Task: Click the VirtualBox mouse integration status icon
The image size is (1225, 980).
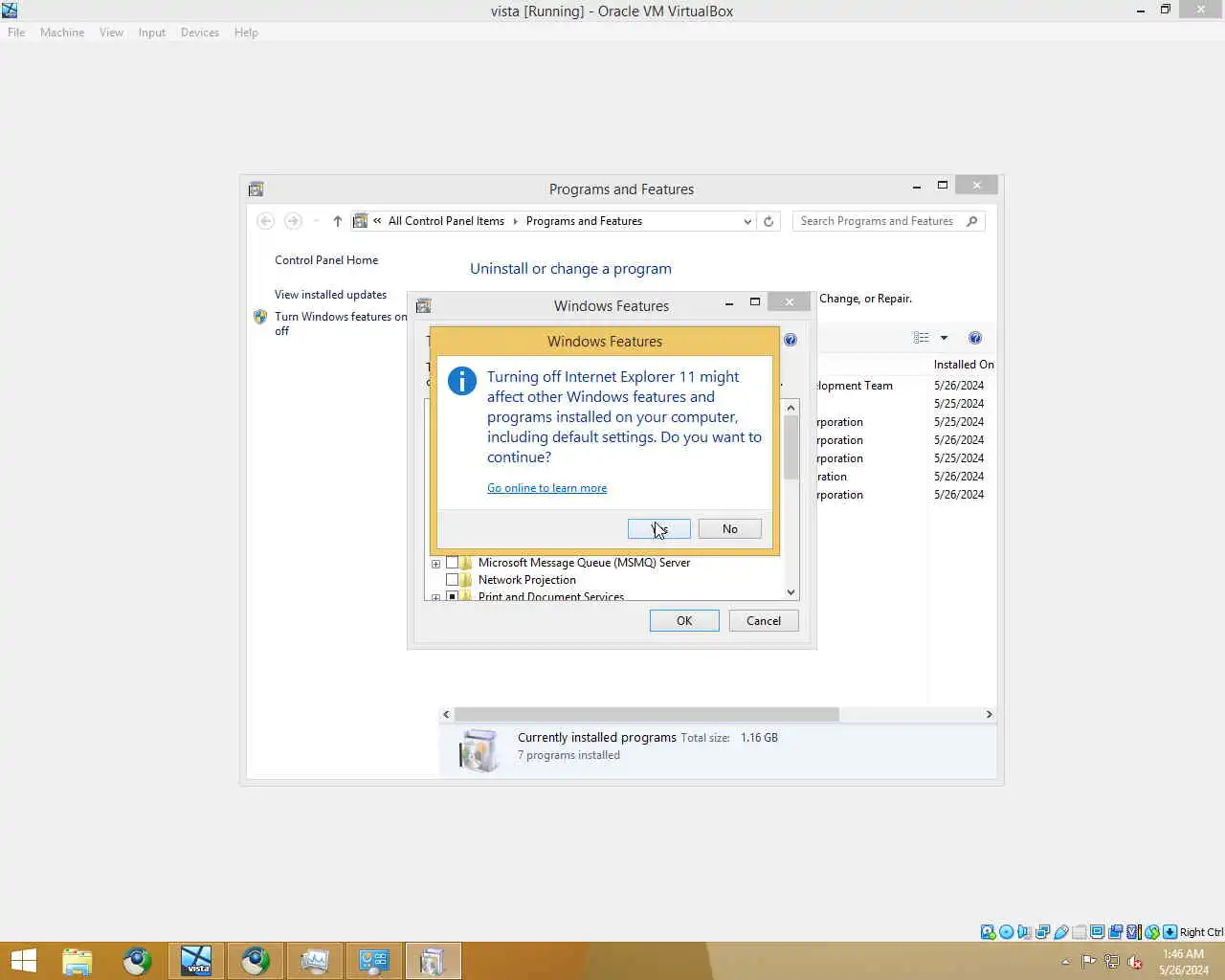Action: [x=1152, y=932]
